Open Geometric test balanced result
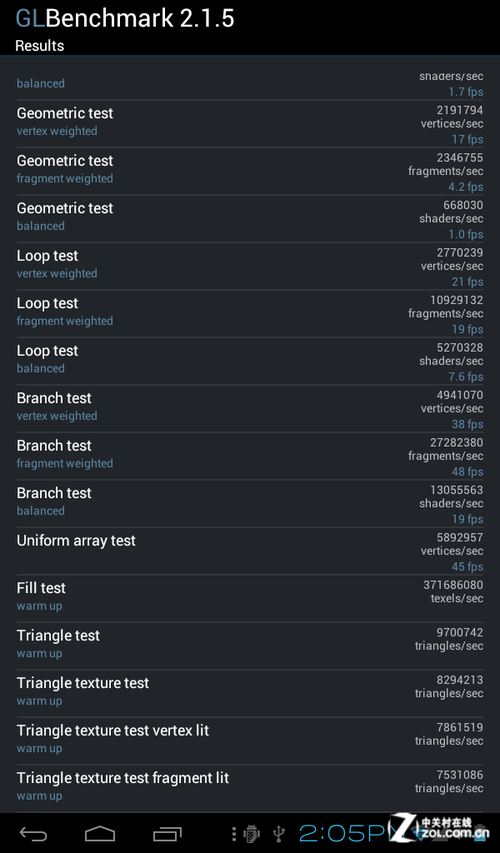This screenshot has height=853, width=500. coord(250,219)
